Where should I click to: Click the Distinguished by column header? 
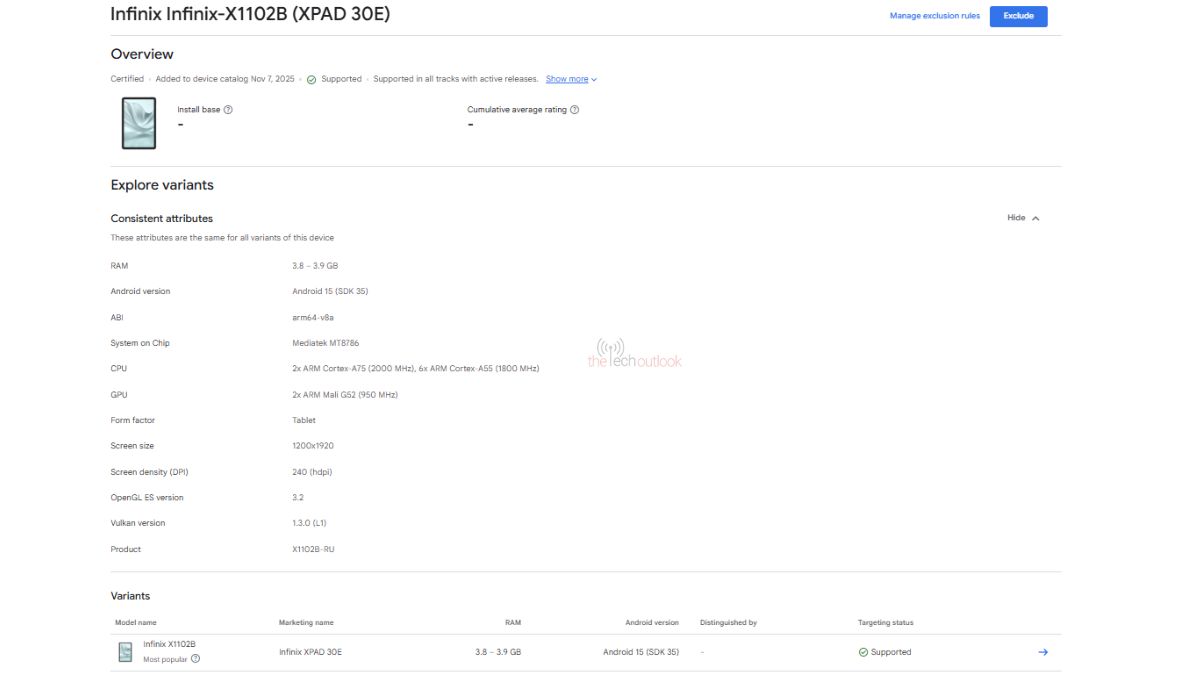728,623
